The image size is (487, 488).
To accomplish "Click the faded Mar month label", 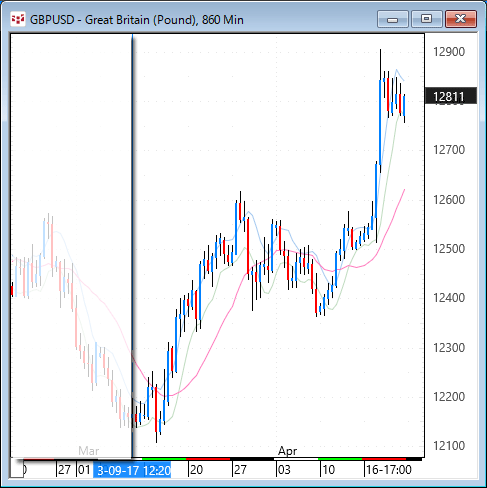I will [x=88, y=451].
